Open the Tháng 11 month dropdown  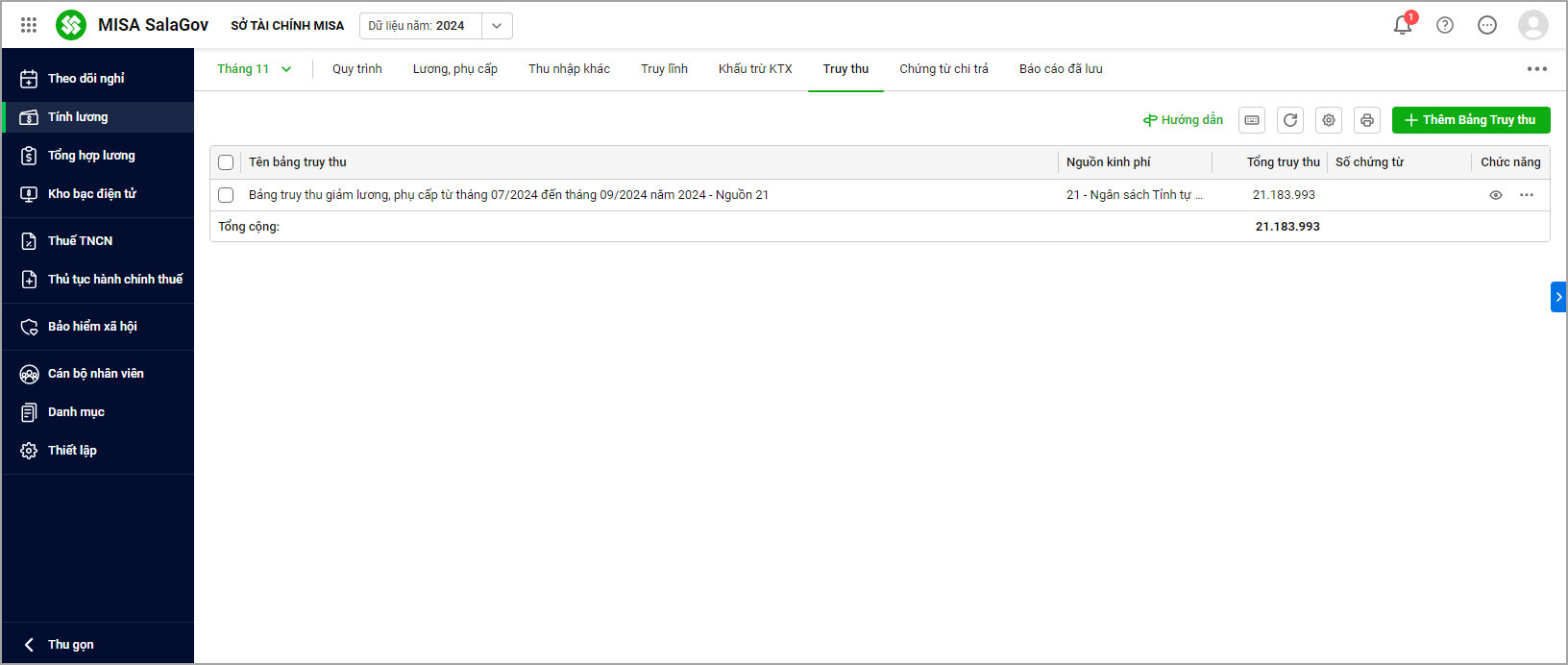(x=254, y=69)
